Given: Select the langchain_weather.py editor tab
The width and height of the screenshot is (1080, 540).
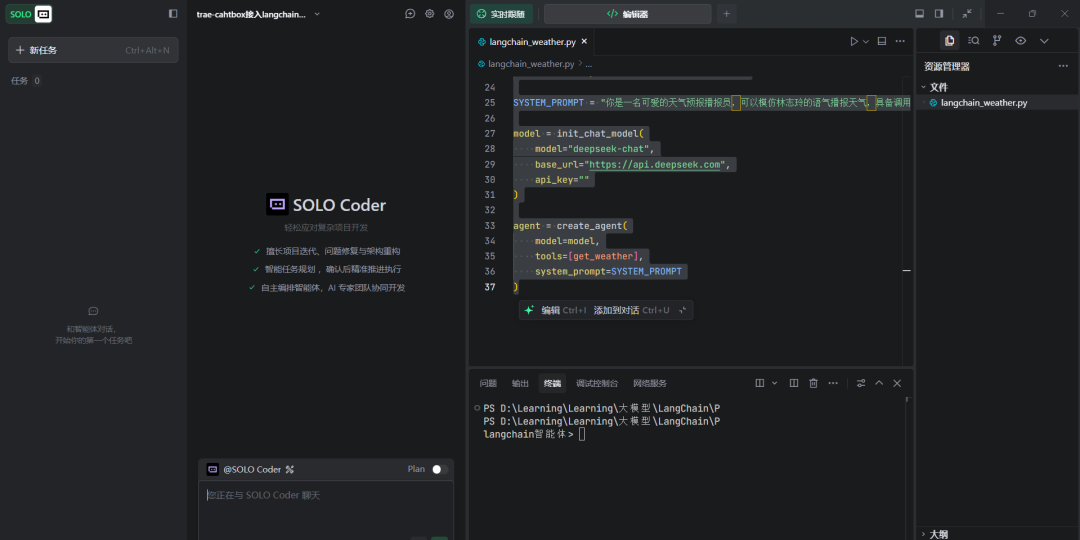Looking at the screenshot, I should 532,42.
